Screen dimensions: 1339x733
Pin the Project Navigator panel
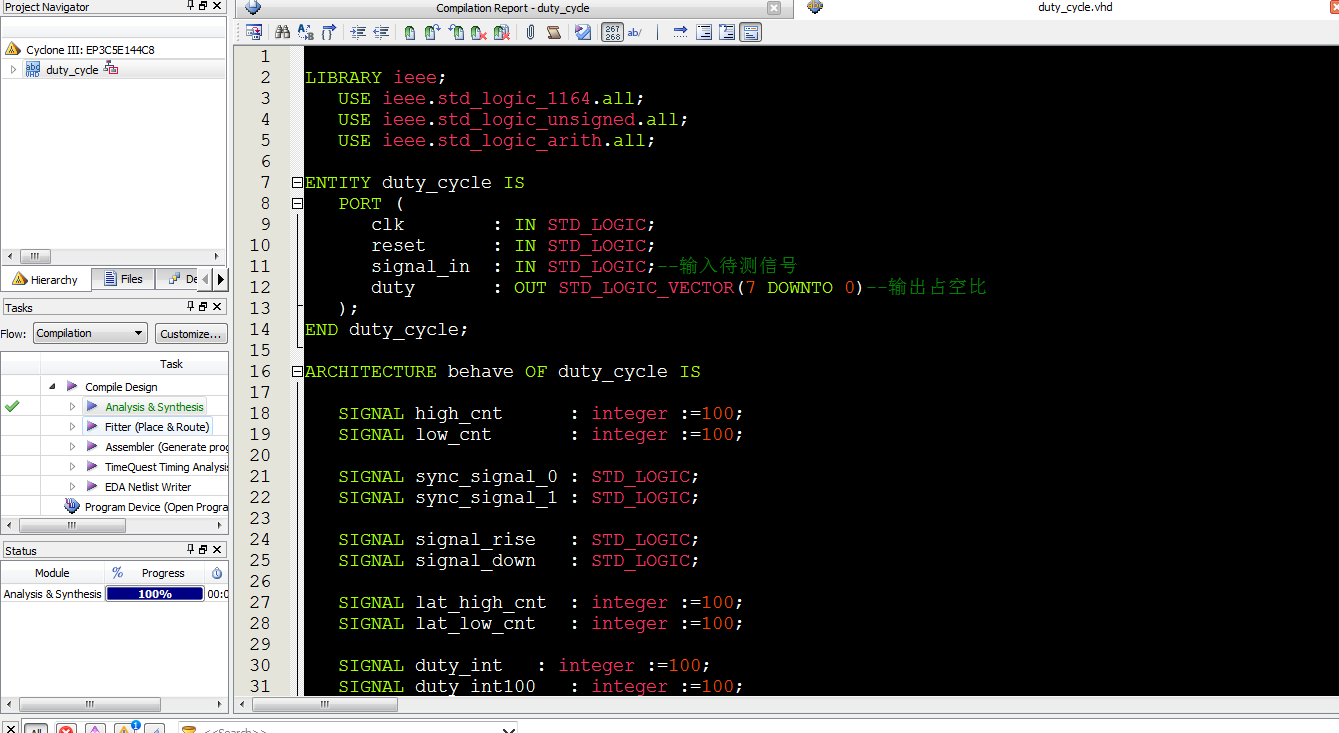(190, 6)
